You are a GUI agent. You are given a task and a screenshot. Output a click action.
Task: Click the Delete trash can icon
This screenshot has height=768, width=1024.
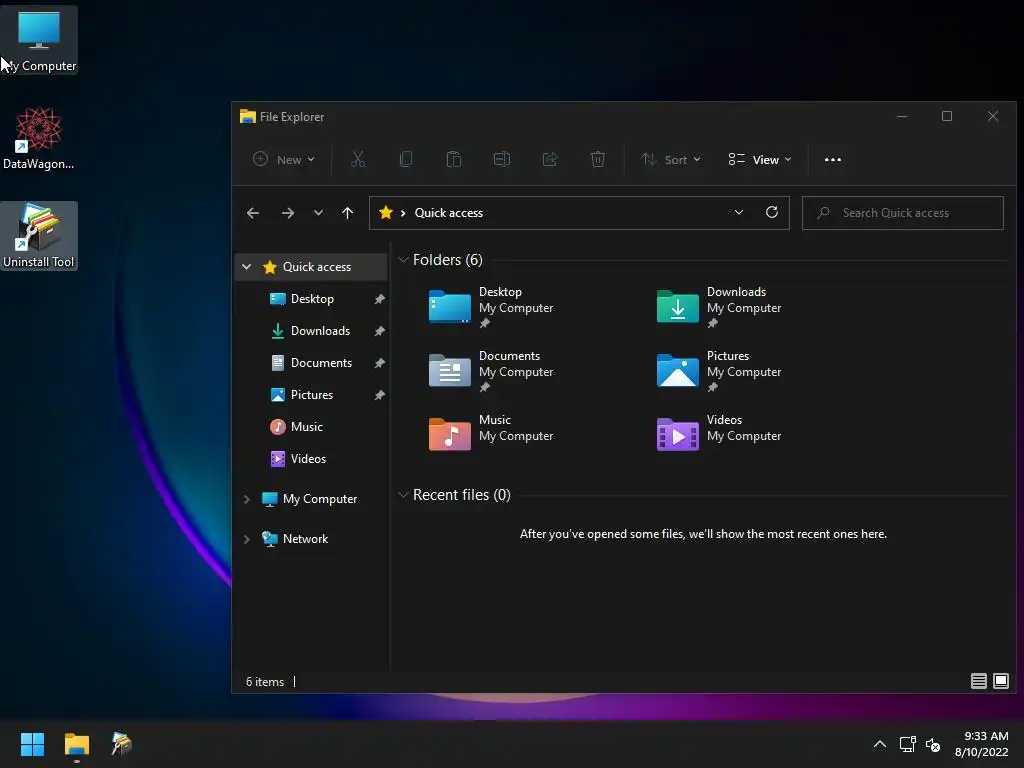point(598,159)
